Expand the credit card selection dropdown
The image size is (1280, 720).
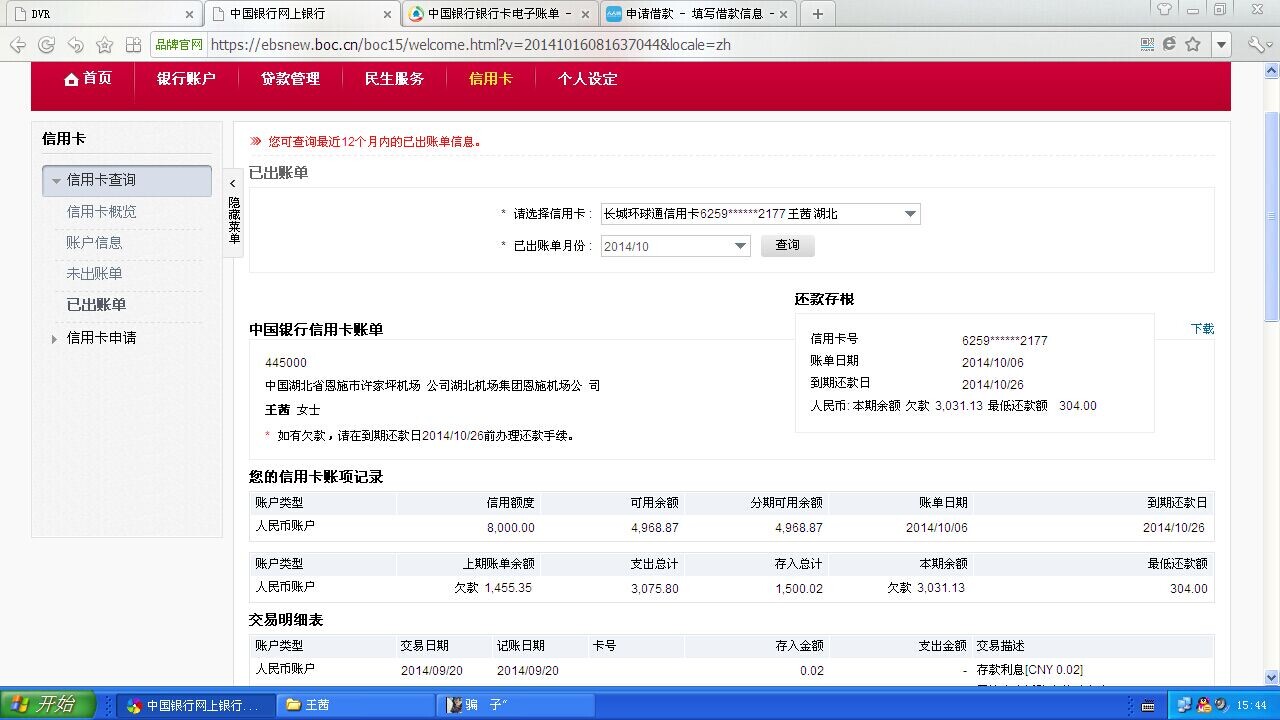click(x=910, y=214)
